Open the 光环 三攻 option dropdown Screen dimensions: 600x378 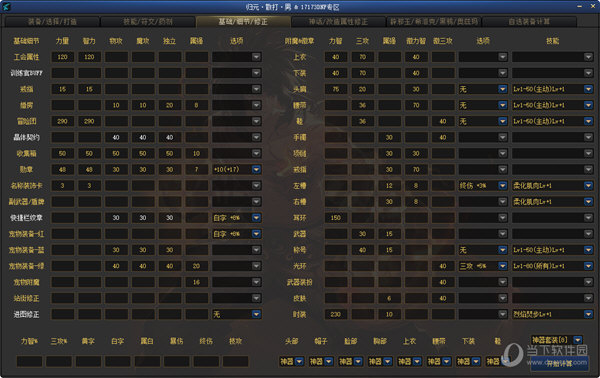point(503,266)
